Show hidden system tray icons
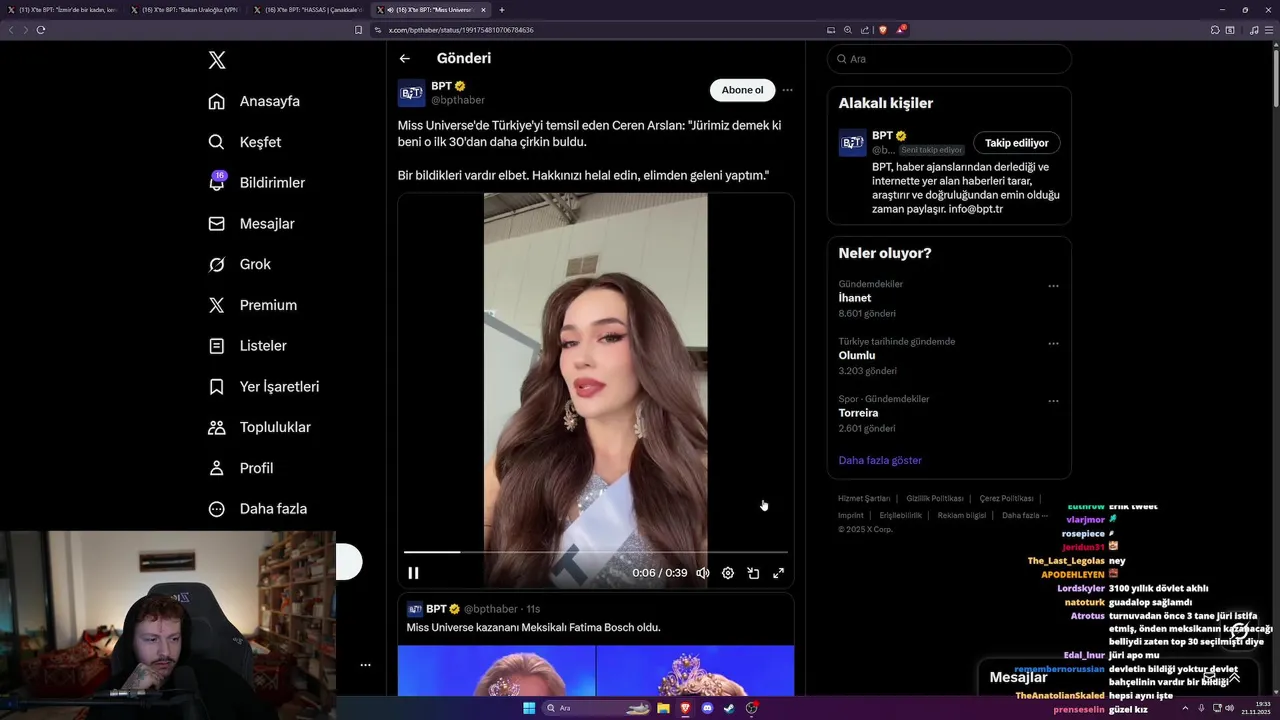1280x720 pixels. 1185,708
